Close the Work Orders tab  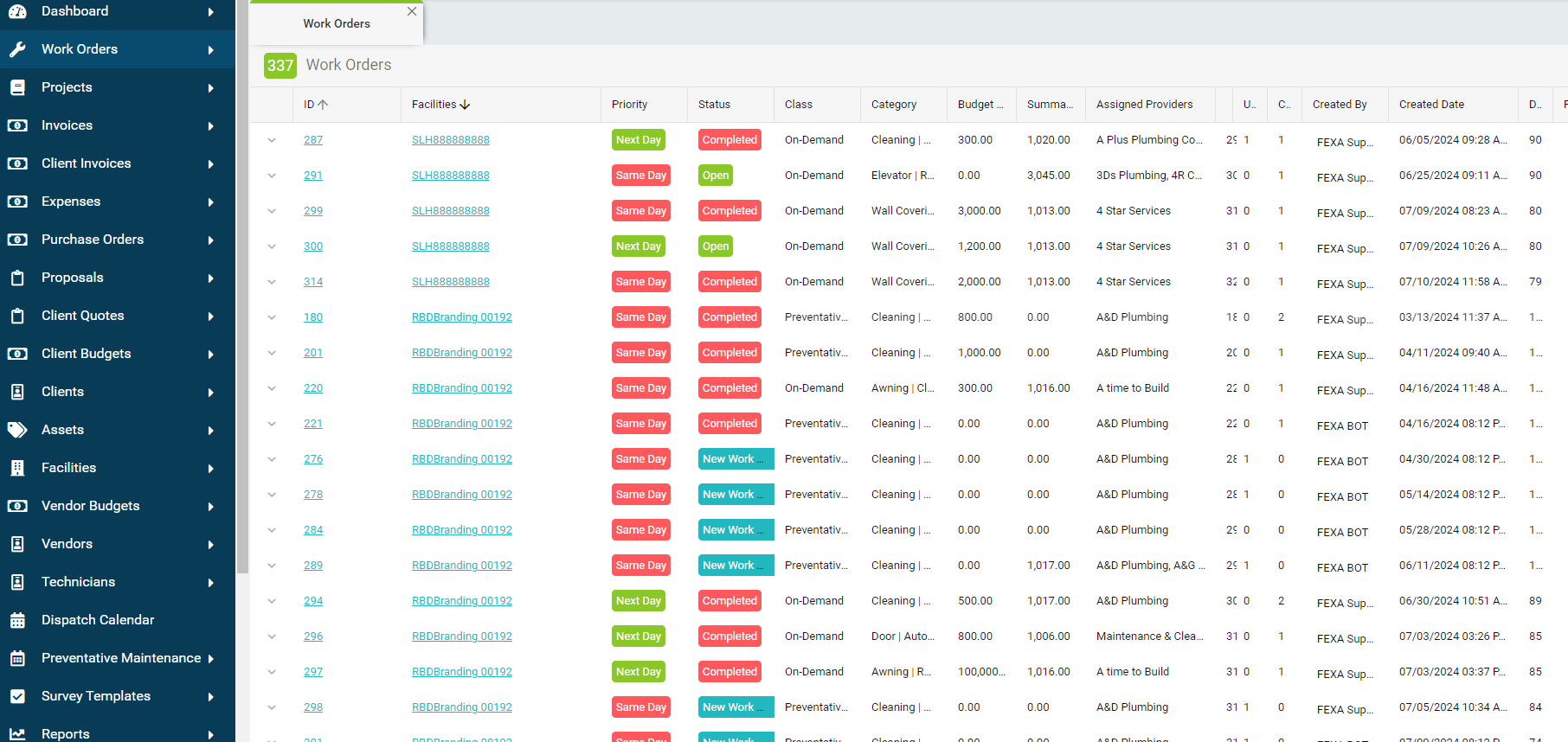[412, 11]
